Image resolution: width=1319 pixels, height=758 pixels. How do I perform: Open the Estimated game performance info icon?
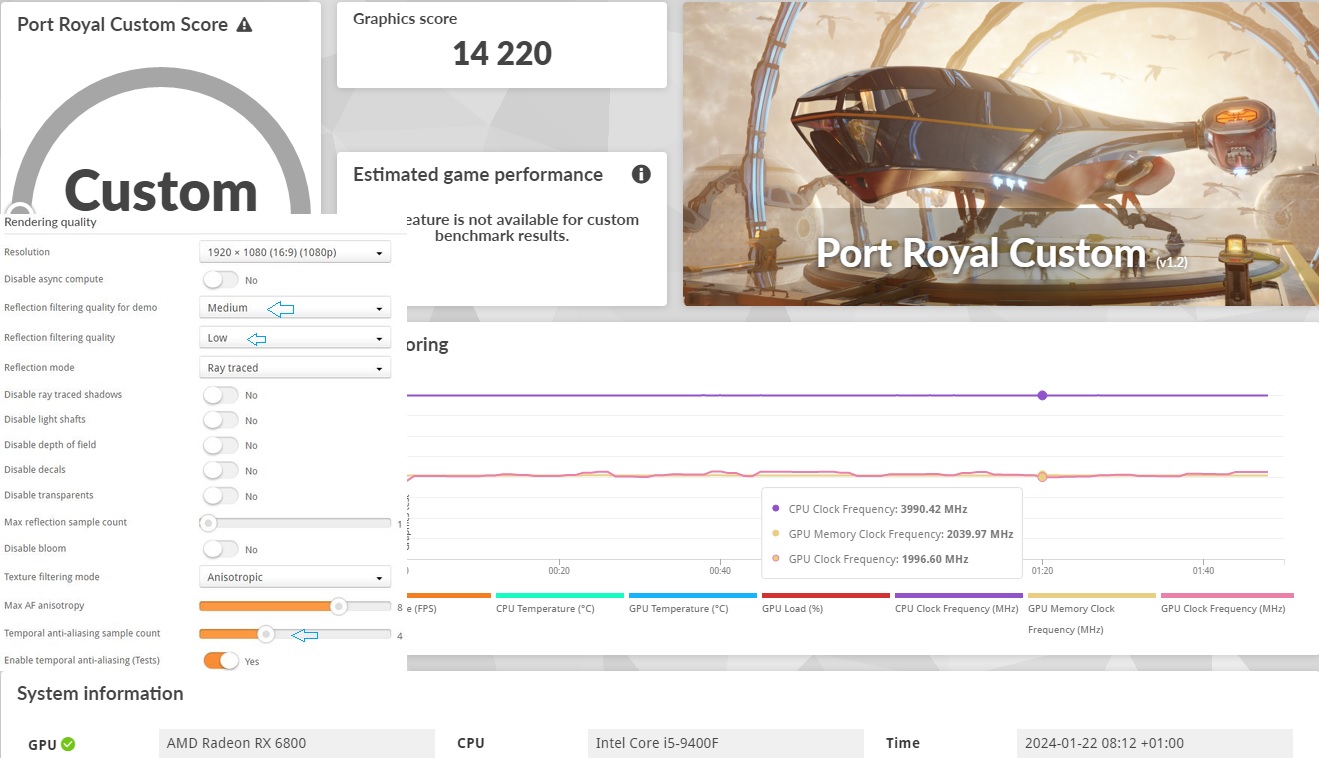641,174
